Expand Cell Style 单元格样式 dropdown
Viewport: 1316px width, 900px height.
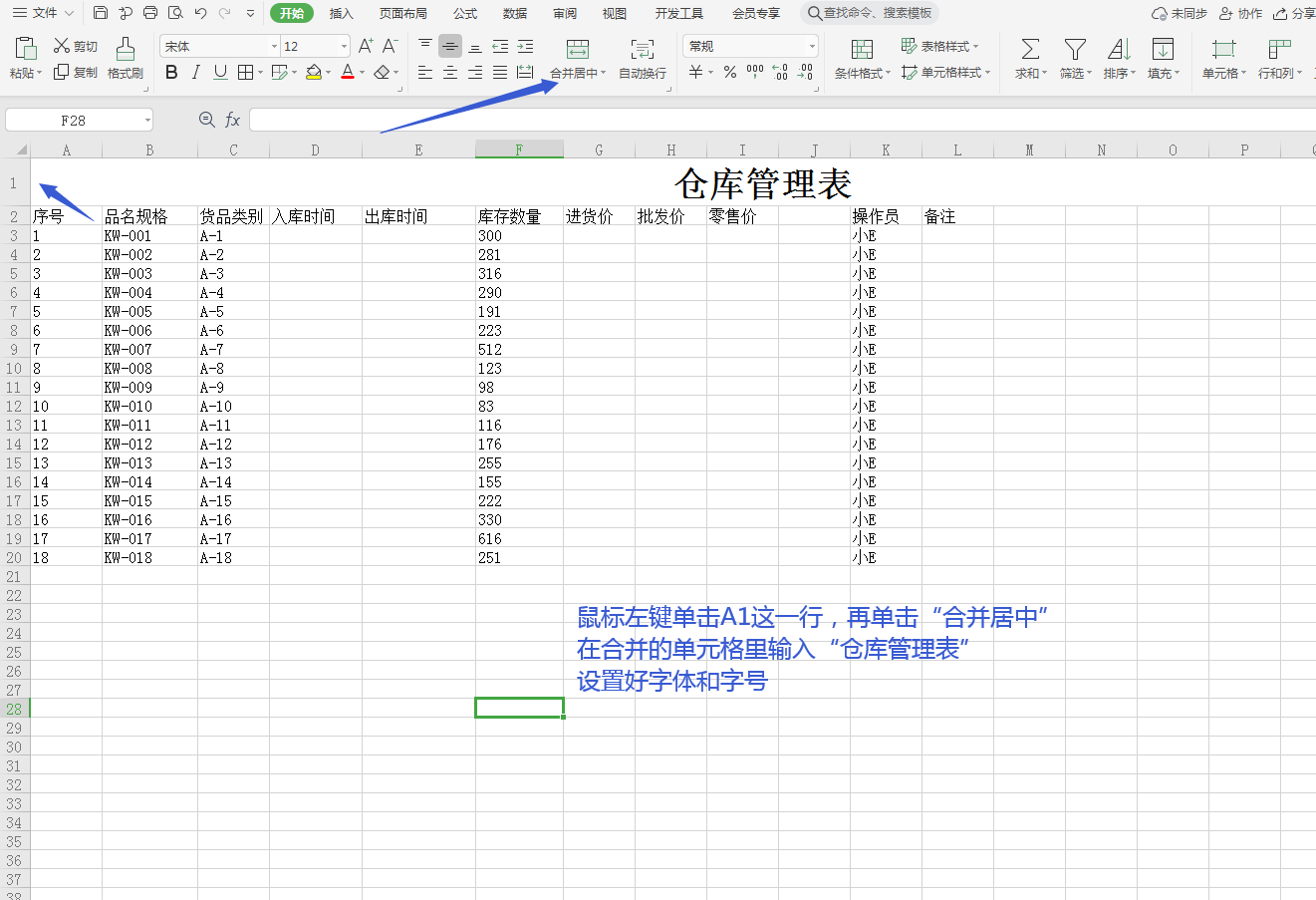point(986,73)
